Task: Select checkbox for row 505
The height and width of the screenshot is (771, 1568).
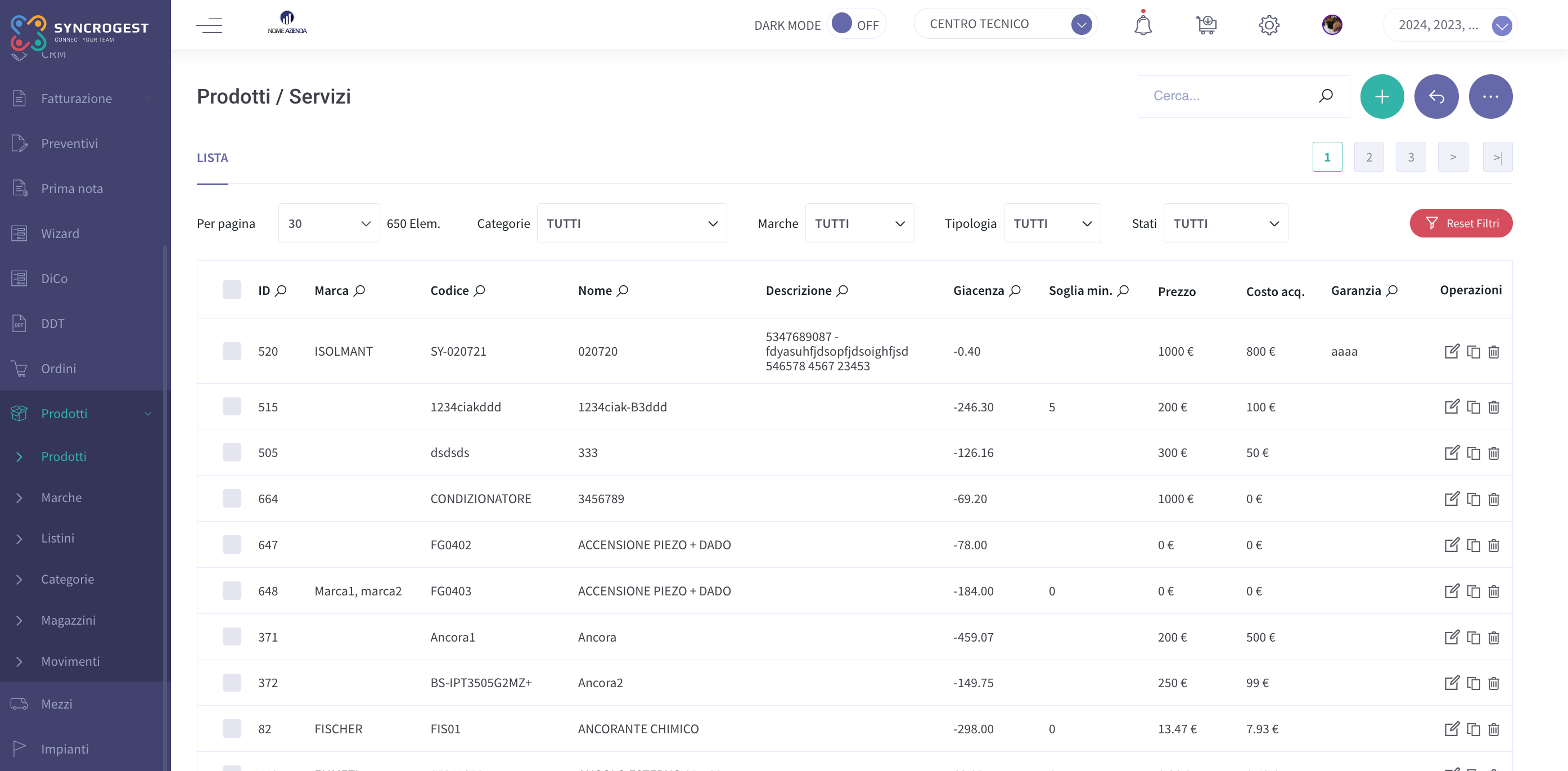Action: pos(232,452)
